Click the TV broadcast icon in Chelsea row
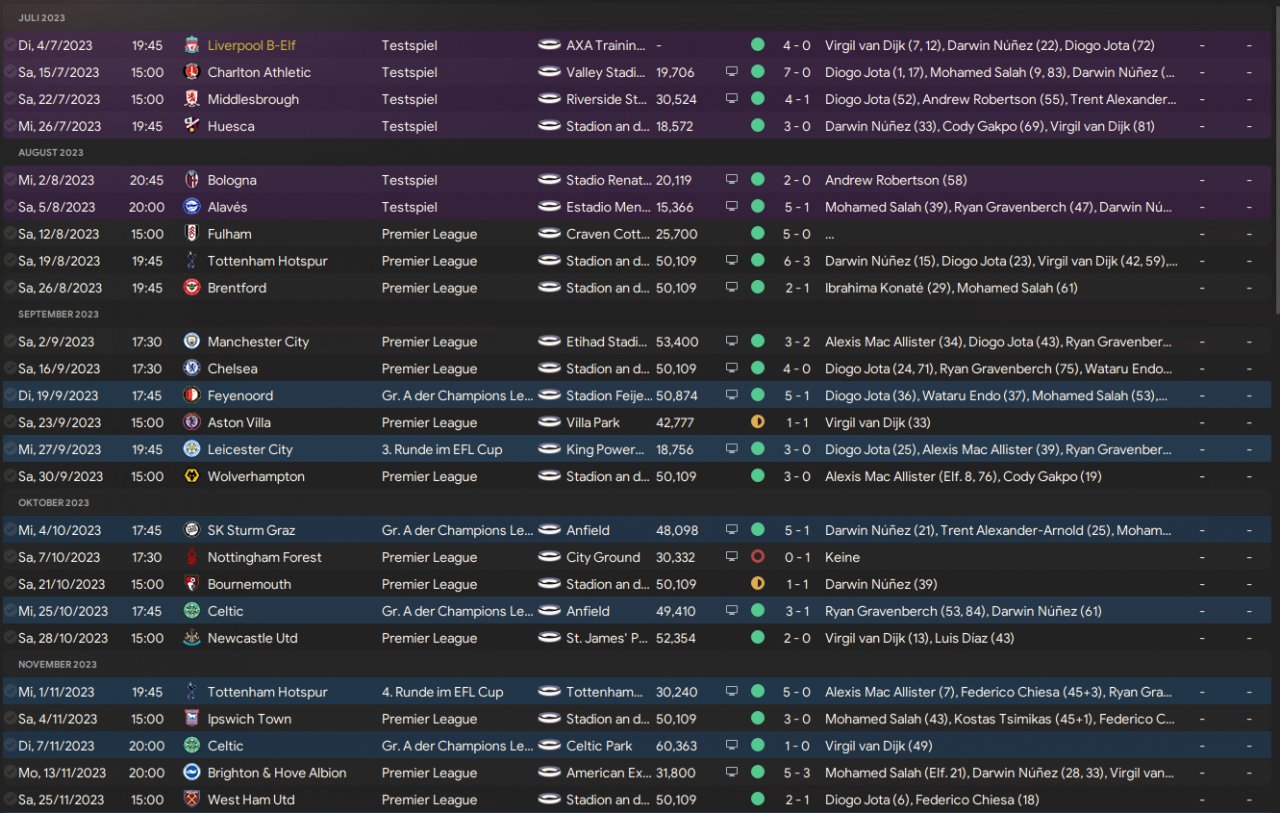 pyautogui.click(x=732, y=369)
